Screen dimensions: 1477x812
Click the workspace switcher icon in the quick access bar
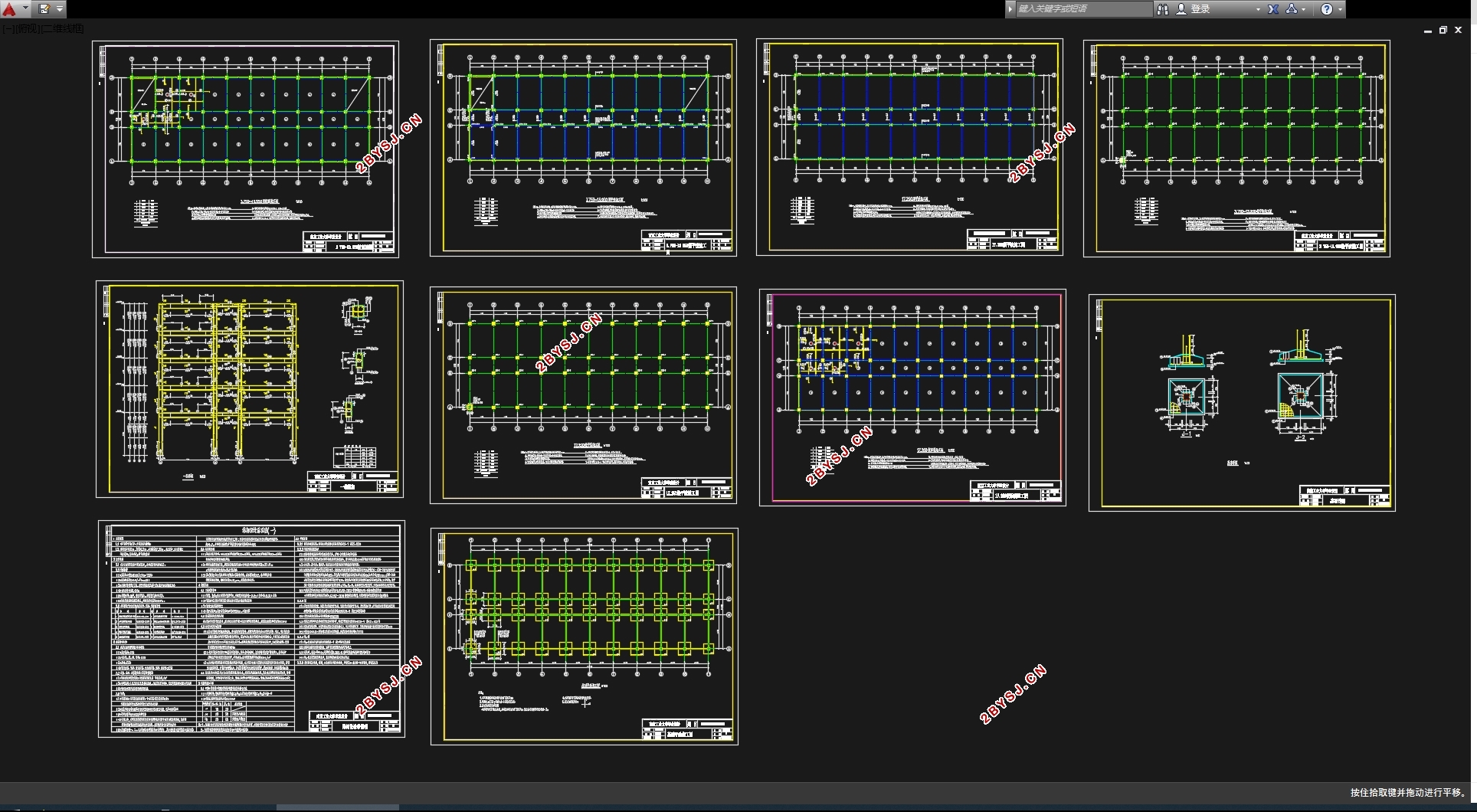tap(44, 9)
